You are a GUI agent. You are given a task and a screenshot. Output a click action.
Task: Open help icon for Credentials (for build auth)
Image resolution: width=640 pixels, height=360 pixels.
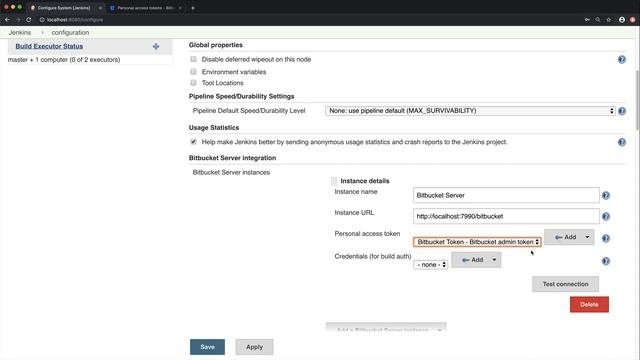[606, 261]
